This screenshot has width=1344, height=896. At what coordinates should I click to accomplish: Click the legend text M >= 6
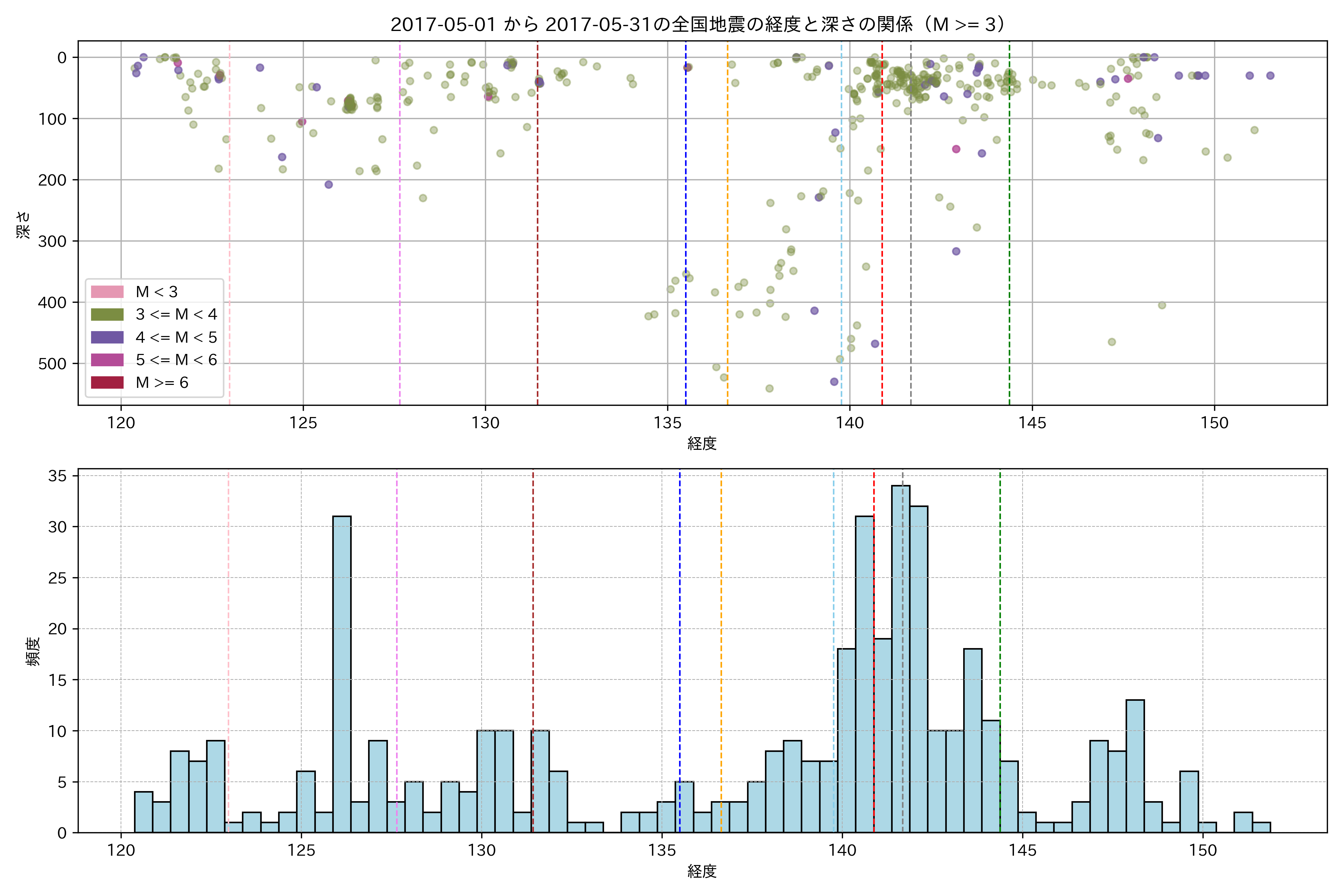(x=162, y=382)
